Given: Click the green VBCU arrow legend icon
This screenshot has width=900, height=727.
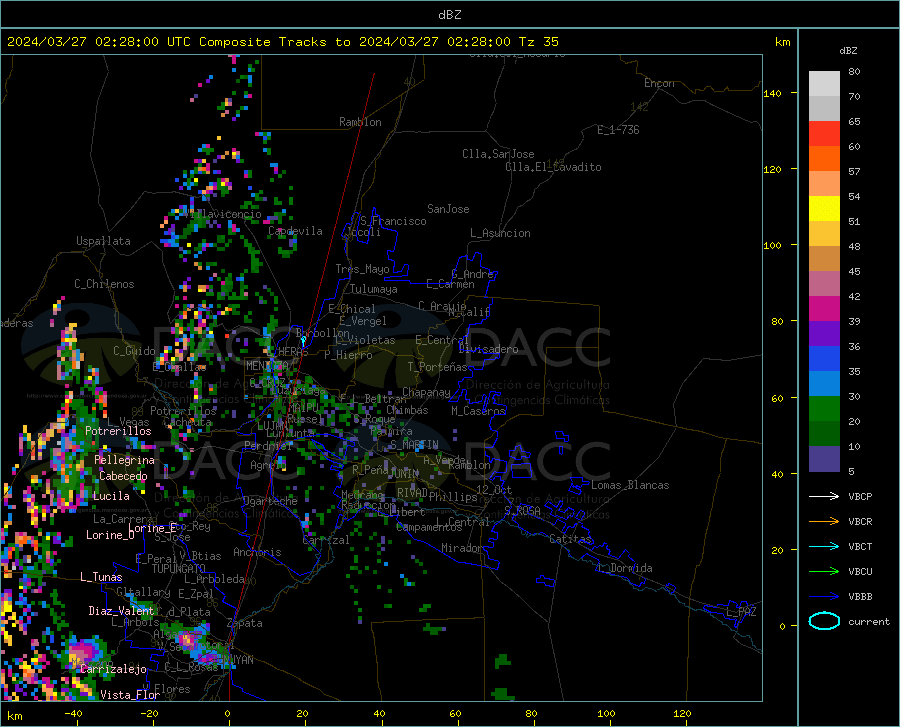Looking at the screenshot, I should 824,572.
